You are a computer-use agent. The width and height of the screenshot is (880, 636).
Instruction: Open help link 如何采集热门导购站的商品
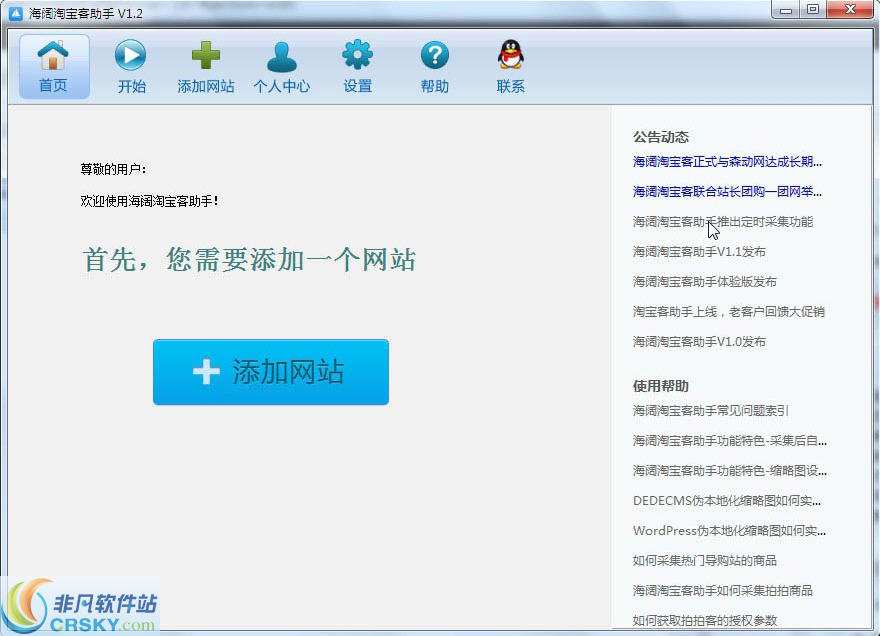[x=705, y=560]
